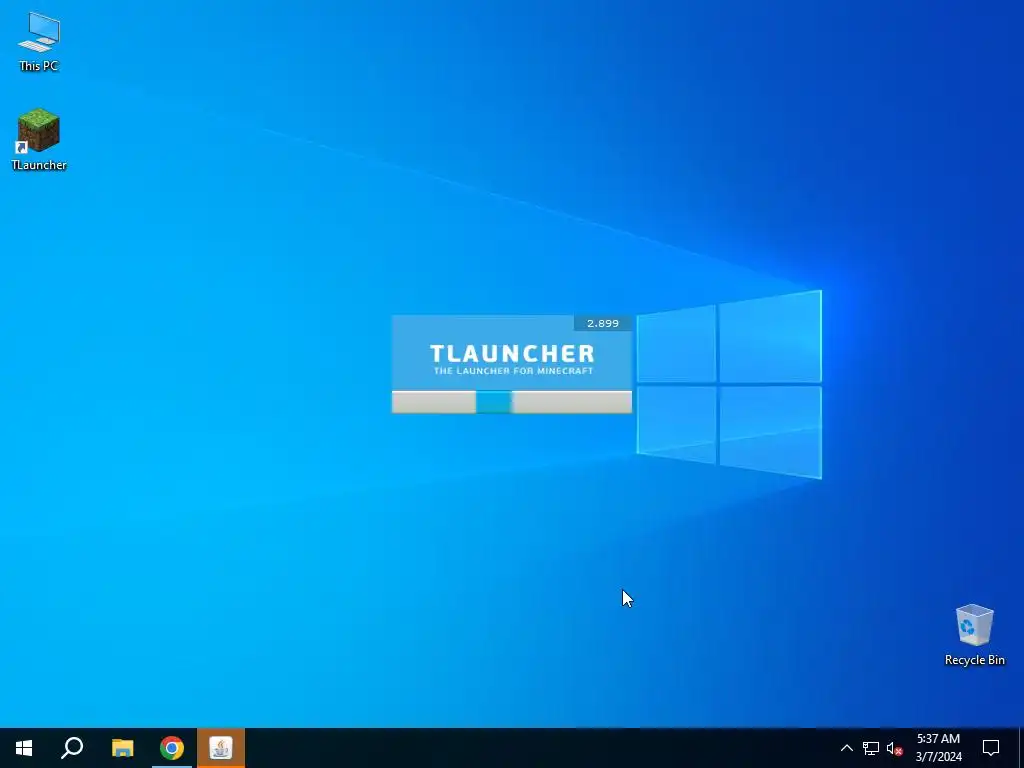Click the Java app taskbar button
Image resolution: width=1024 pixels, height=768 pixels.
point(221,748)
